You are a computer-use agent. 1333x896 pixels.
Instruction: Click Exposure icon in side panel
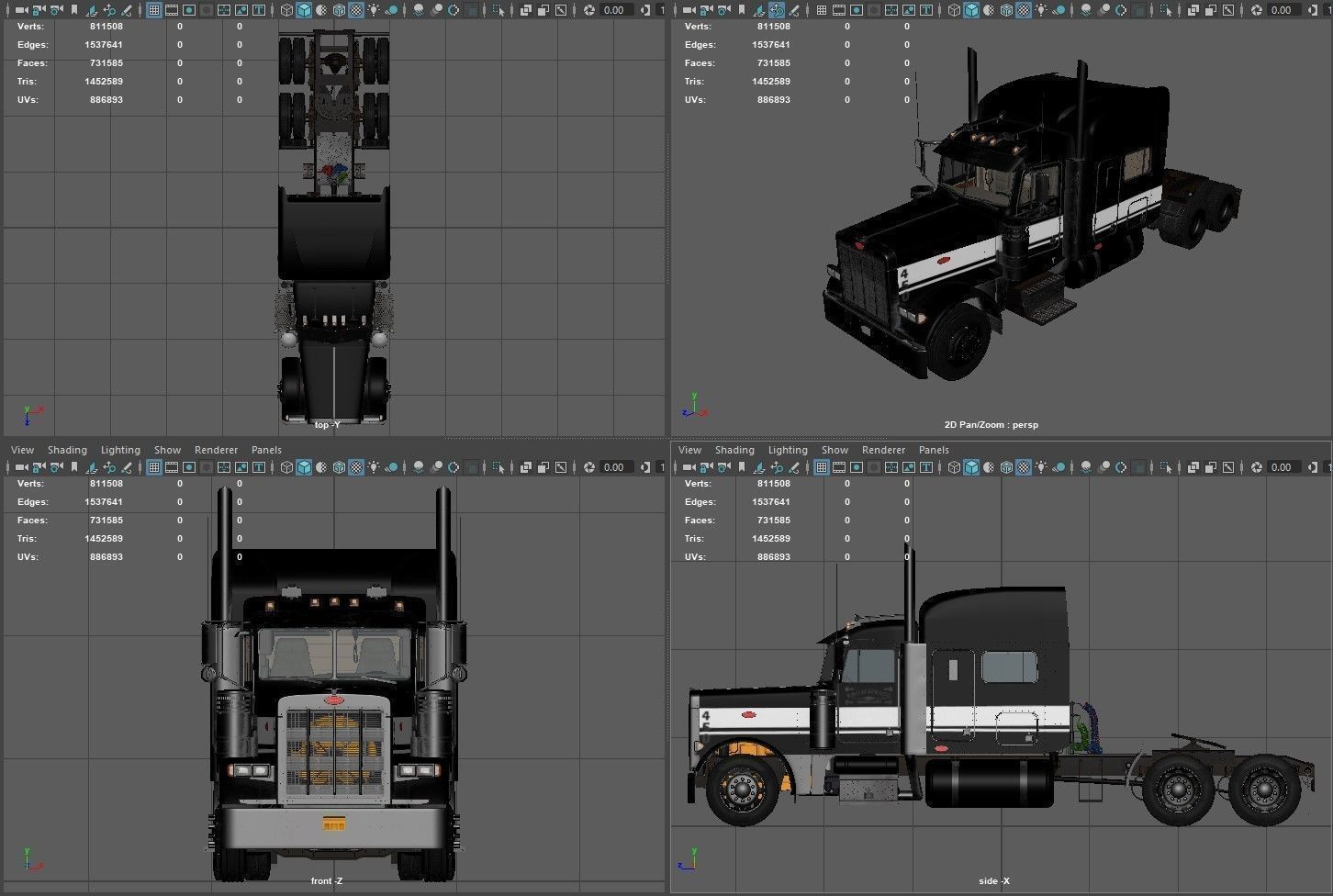tap(1256, 467)
